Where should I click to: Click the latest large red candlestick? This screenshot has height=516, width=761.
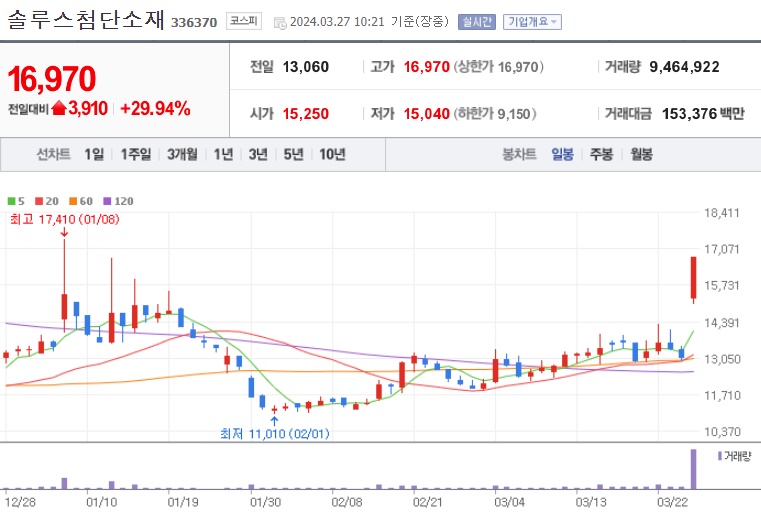tap(694, 278)
